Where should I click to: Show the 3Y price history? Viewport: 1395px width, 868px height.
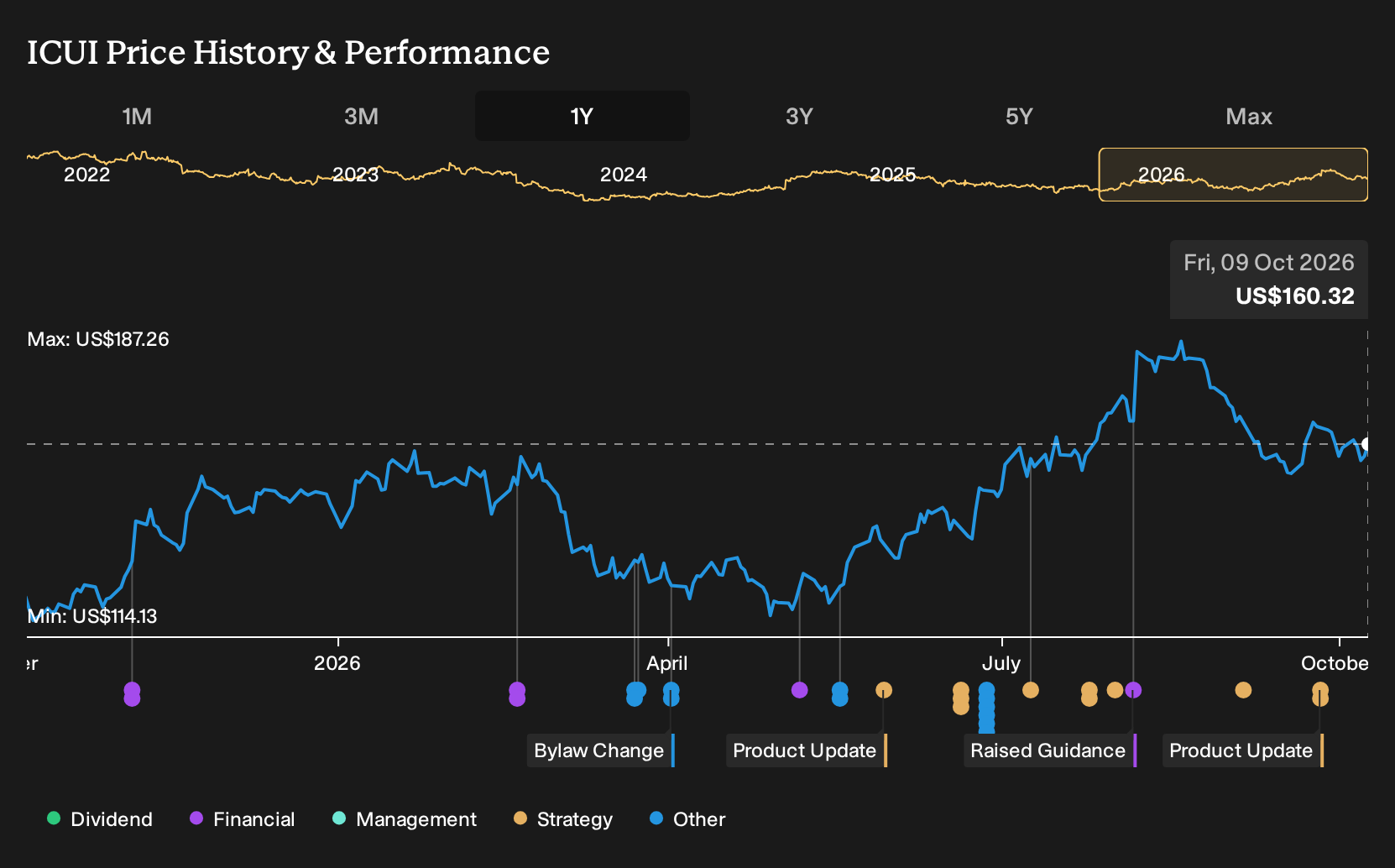pos(799,116)
